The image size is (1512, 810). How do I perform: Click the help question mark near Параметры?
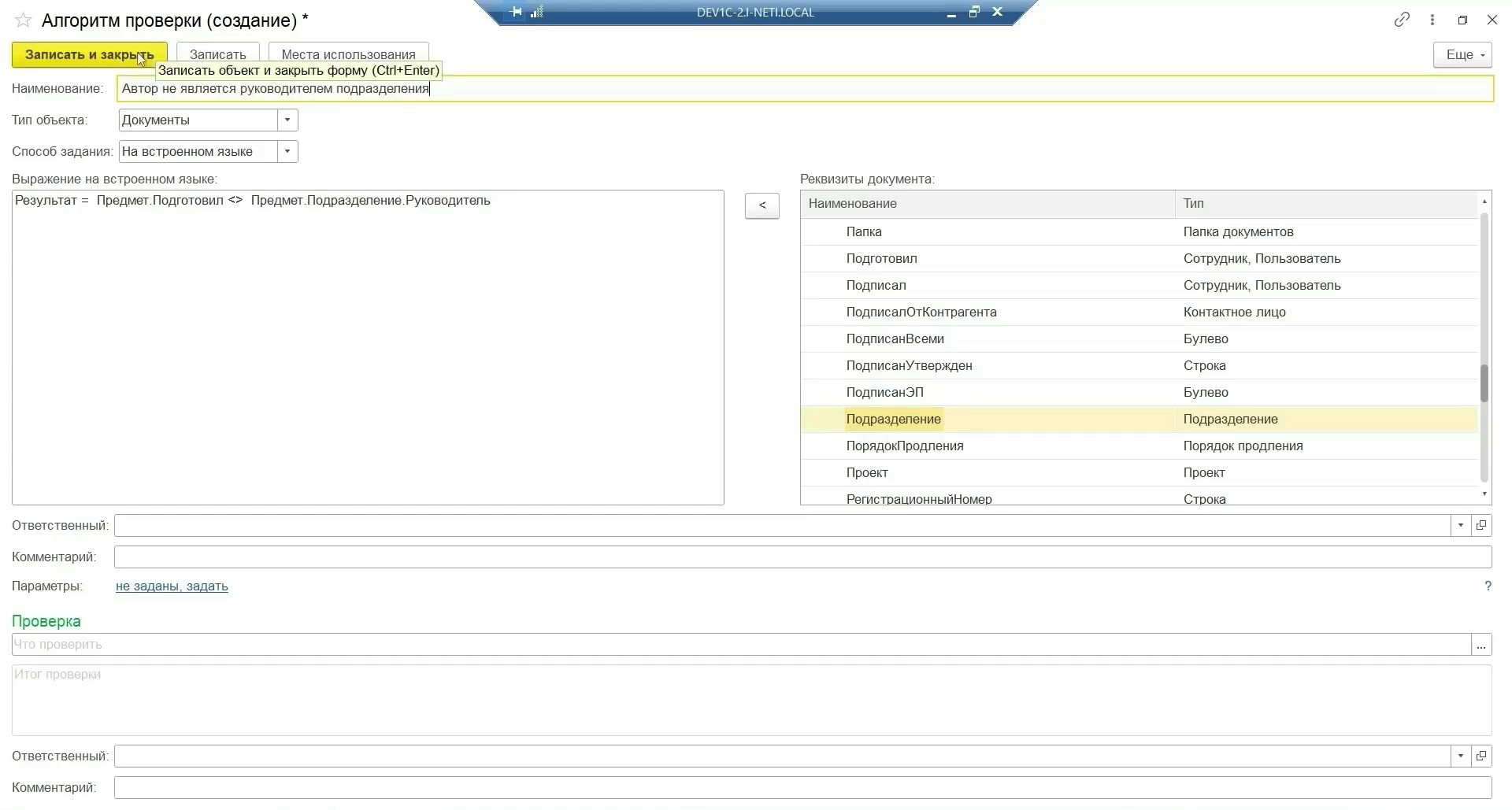coord(1488,586)
